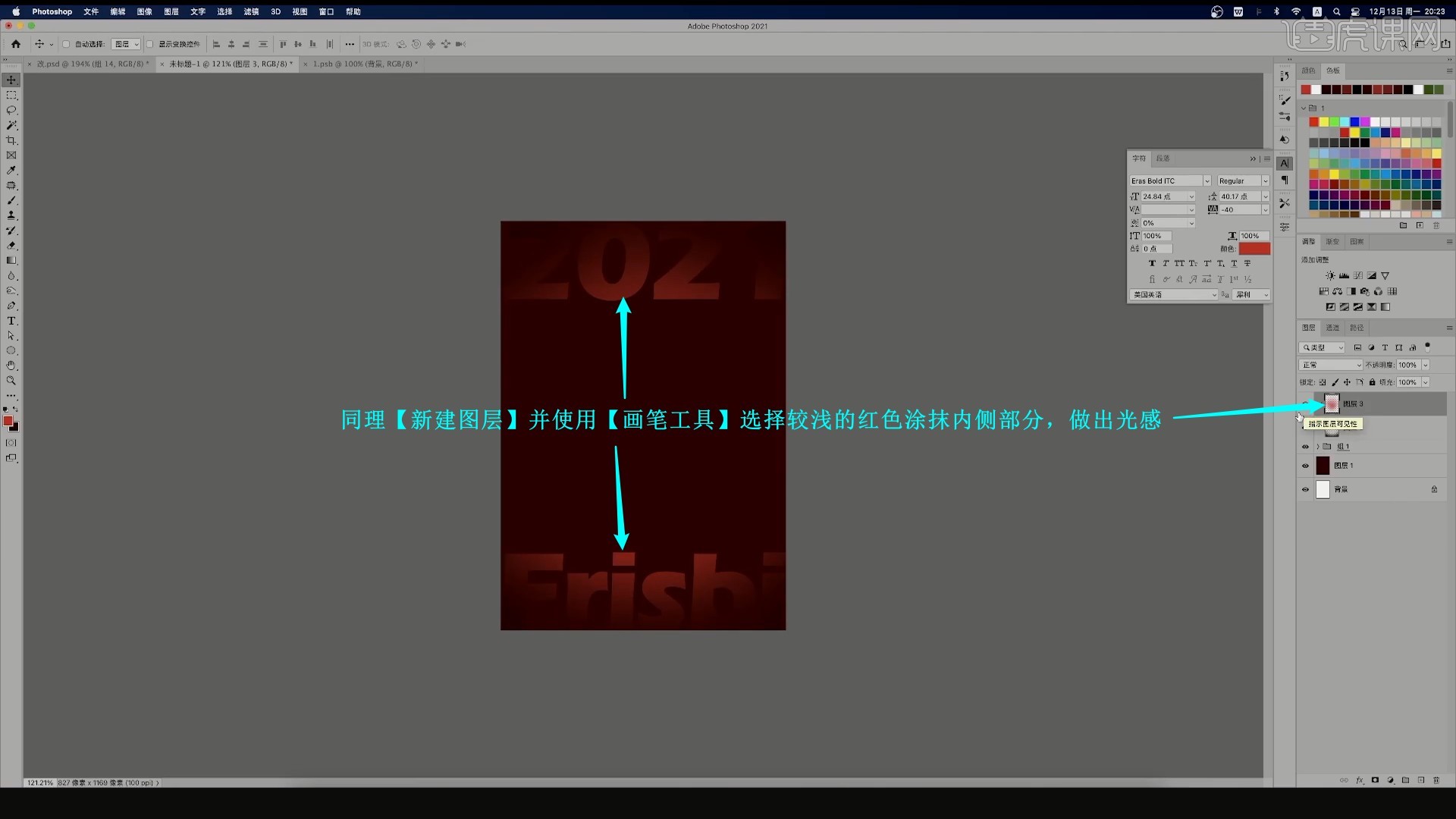Viewport: 1456px width, 819px height.
Task: Select the Clone Stamp tool
Action: click(x=11, y=215)
